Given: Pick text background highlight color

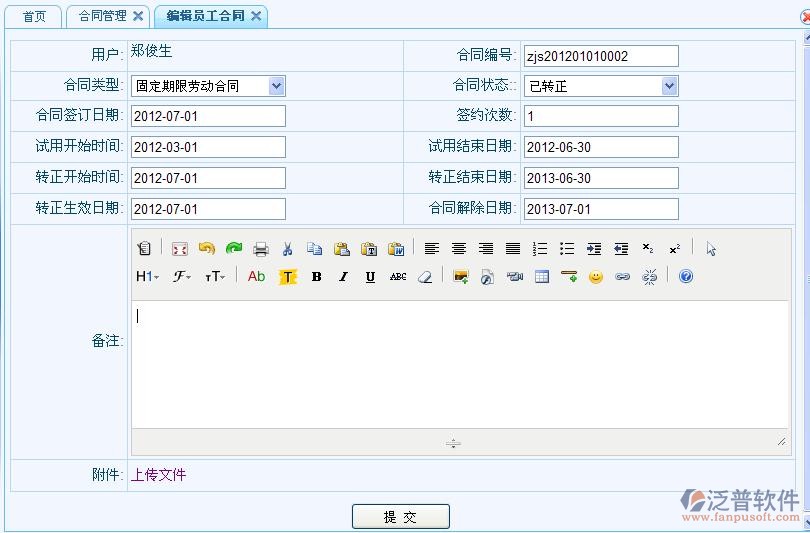Looking at the screenshot, I should 288,277.
